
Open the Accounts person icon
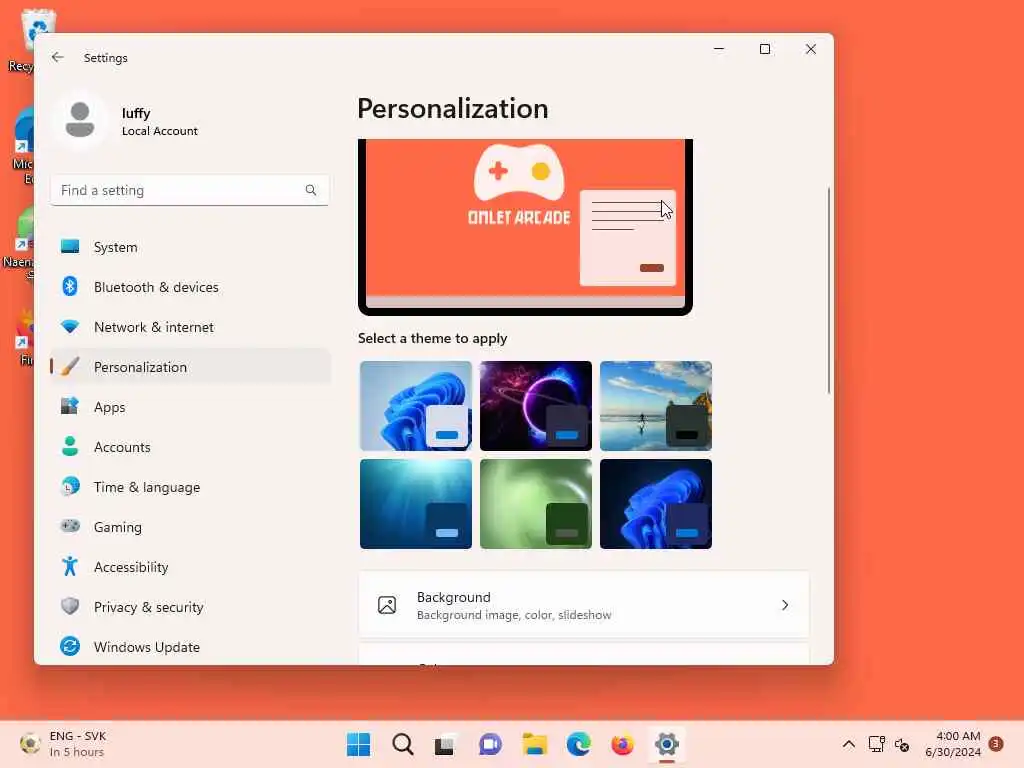(70, 447)
